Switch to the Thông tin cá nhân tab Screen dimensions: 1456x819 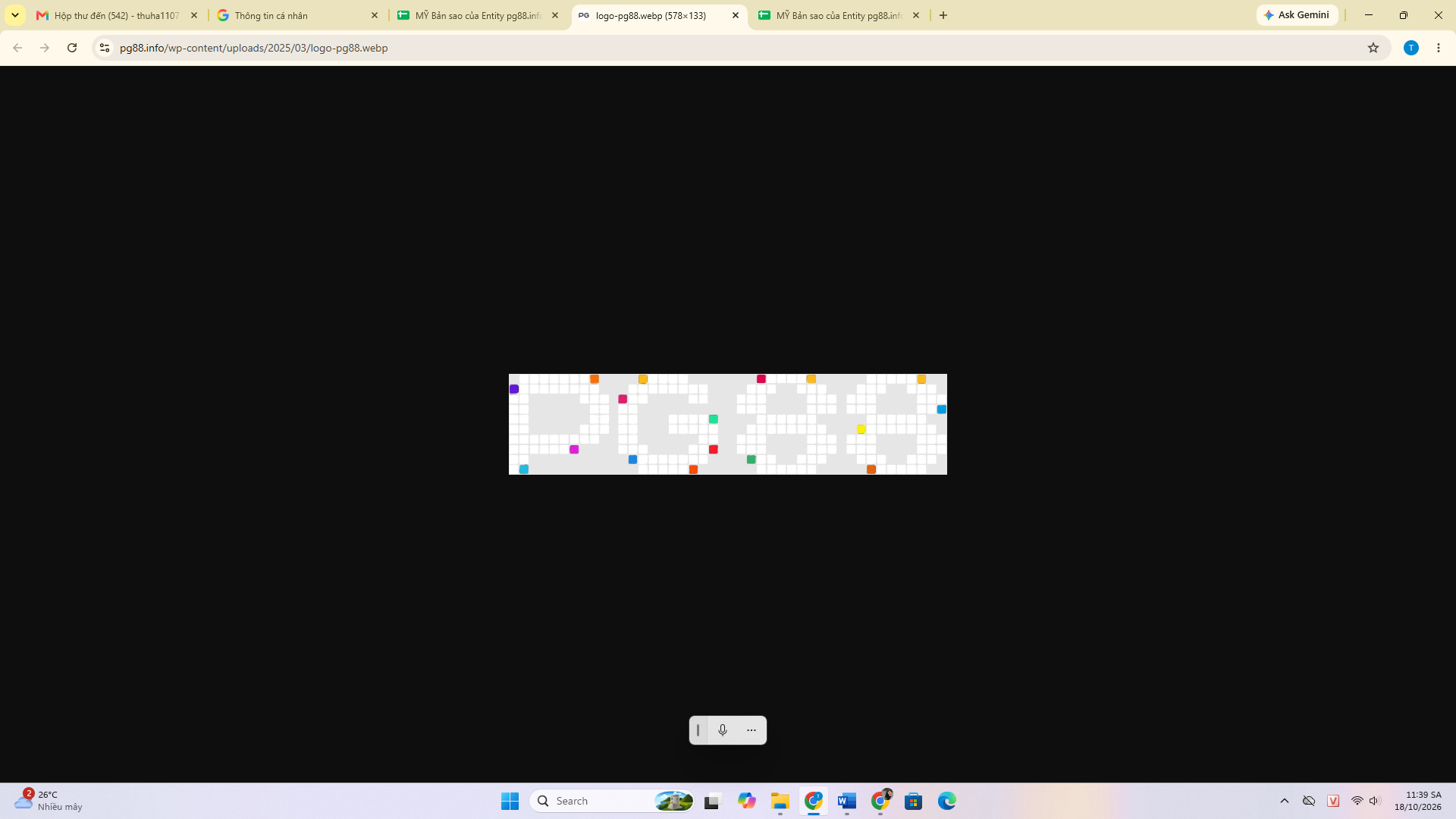coord(297,15)
